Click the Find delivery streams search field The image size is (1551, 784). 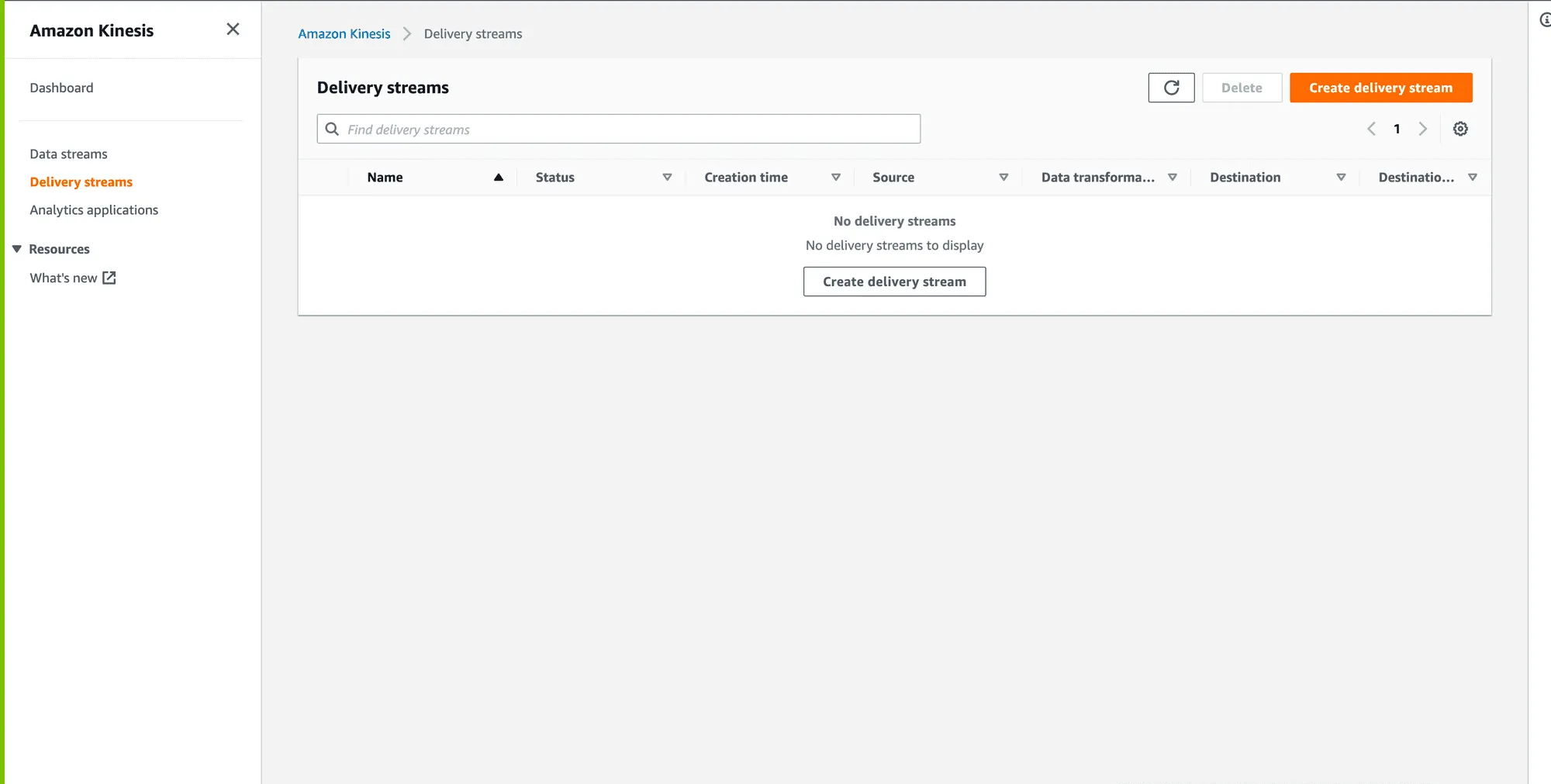(x=618, y=129)
